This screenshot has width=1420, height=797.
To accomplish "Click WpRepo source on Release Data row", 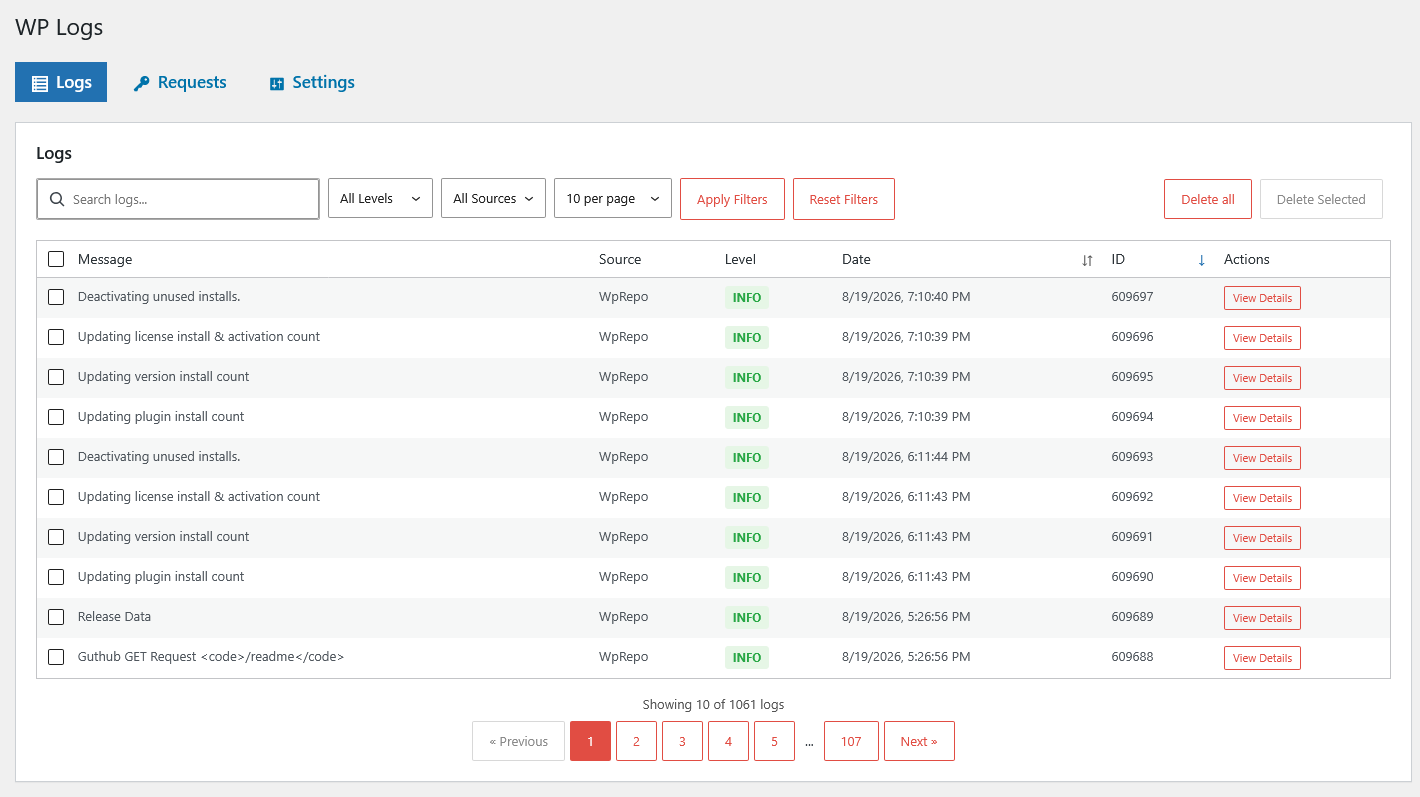I will click(623, 617).
